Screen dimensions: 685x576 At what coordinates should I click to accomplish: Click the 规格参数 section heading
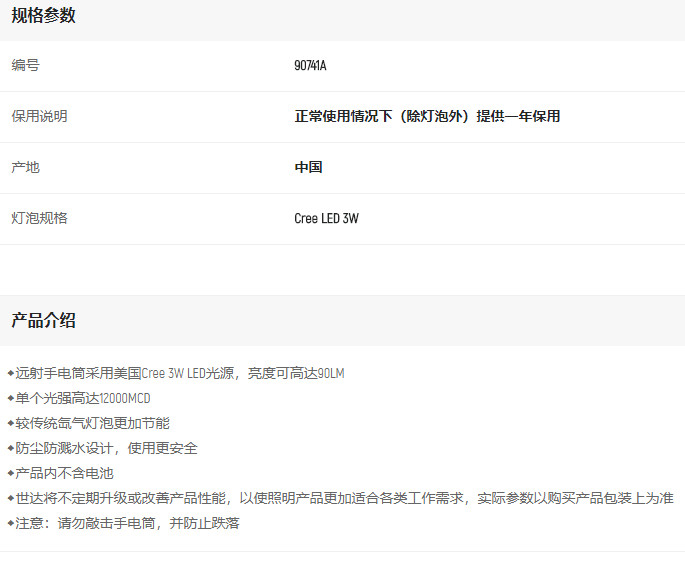pos(43,16)
